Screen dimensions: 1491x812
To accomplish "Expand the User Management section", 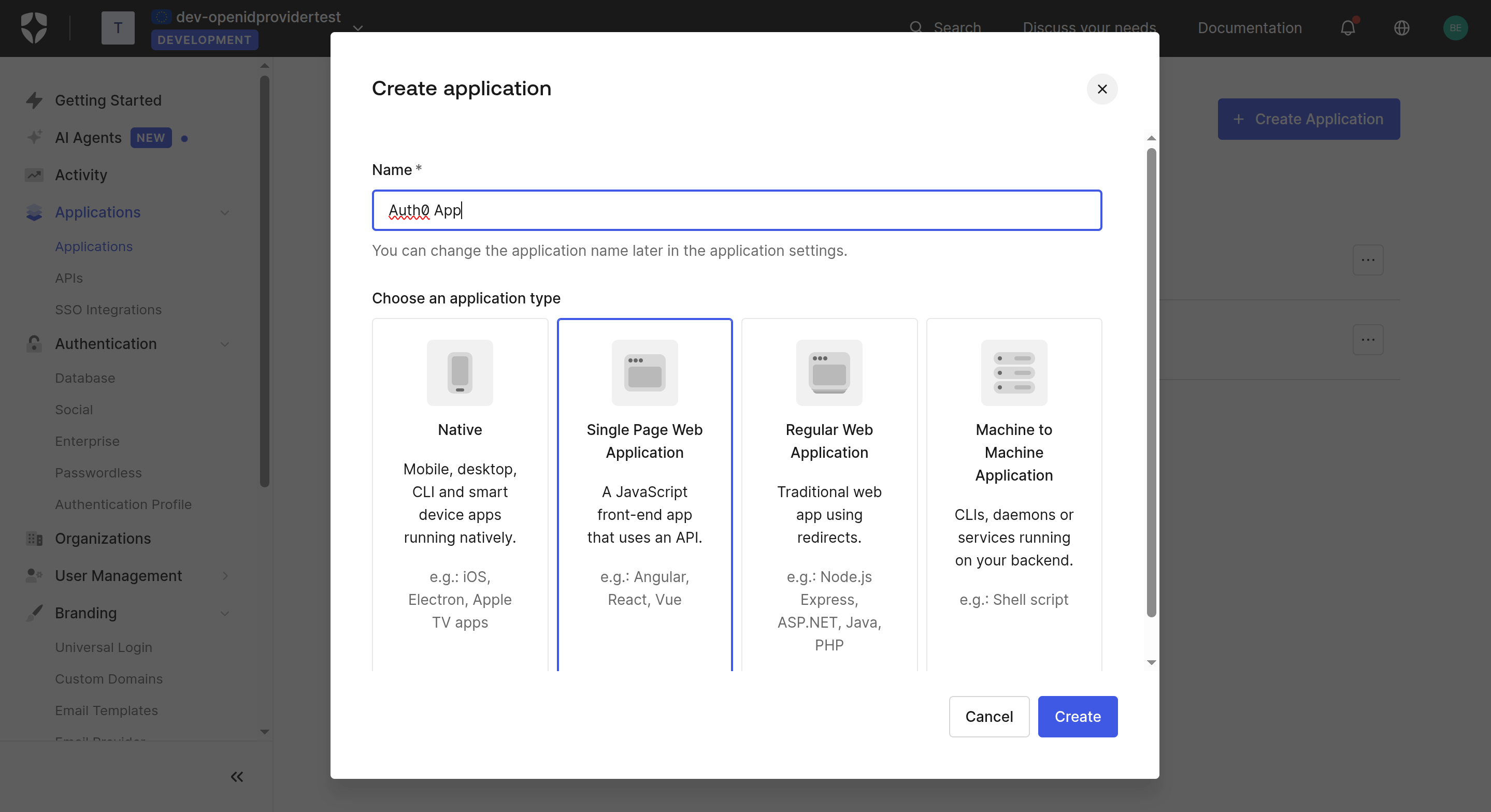I will (224, 576).
